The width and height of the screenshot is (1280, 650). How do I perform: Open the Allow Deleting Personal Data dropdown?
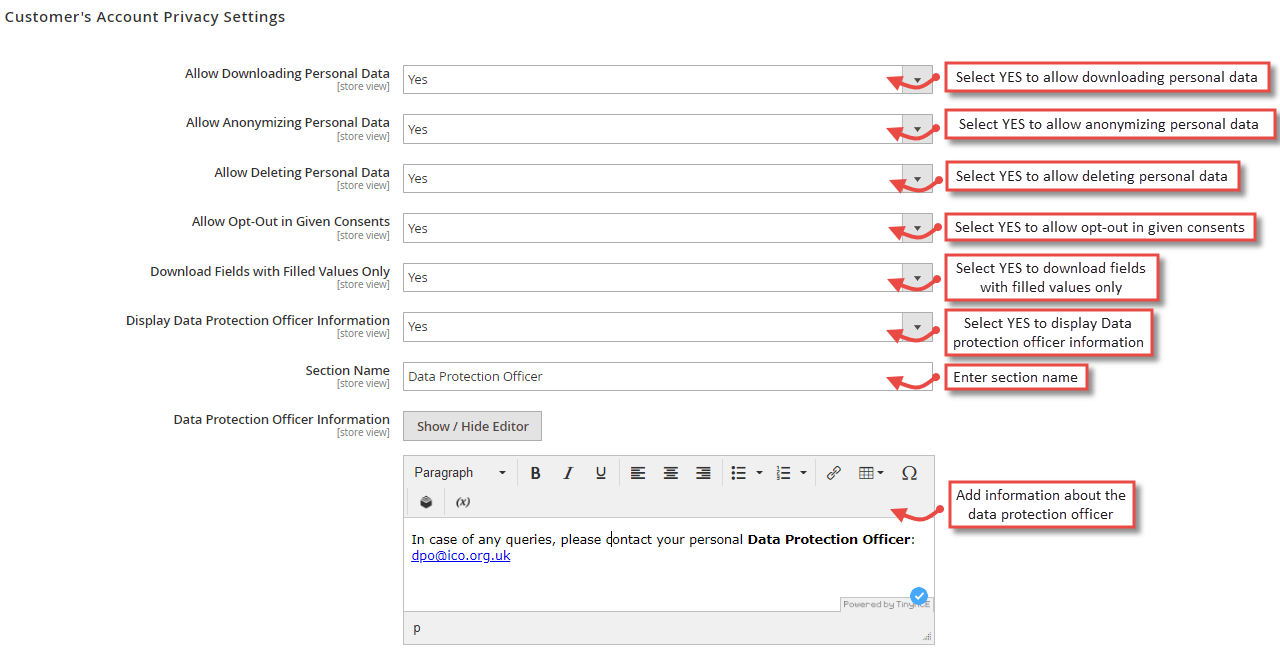point(917,178)
